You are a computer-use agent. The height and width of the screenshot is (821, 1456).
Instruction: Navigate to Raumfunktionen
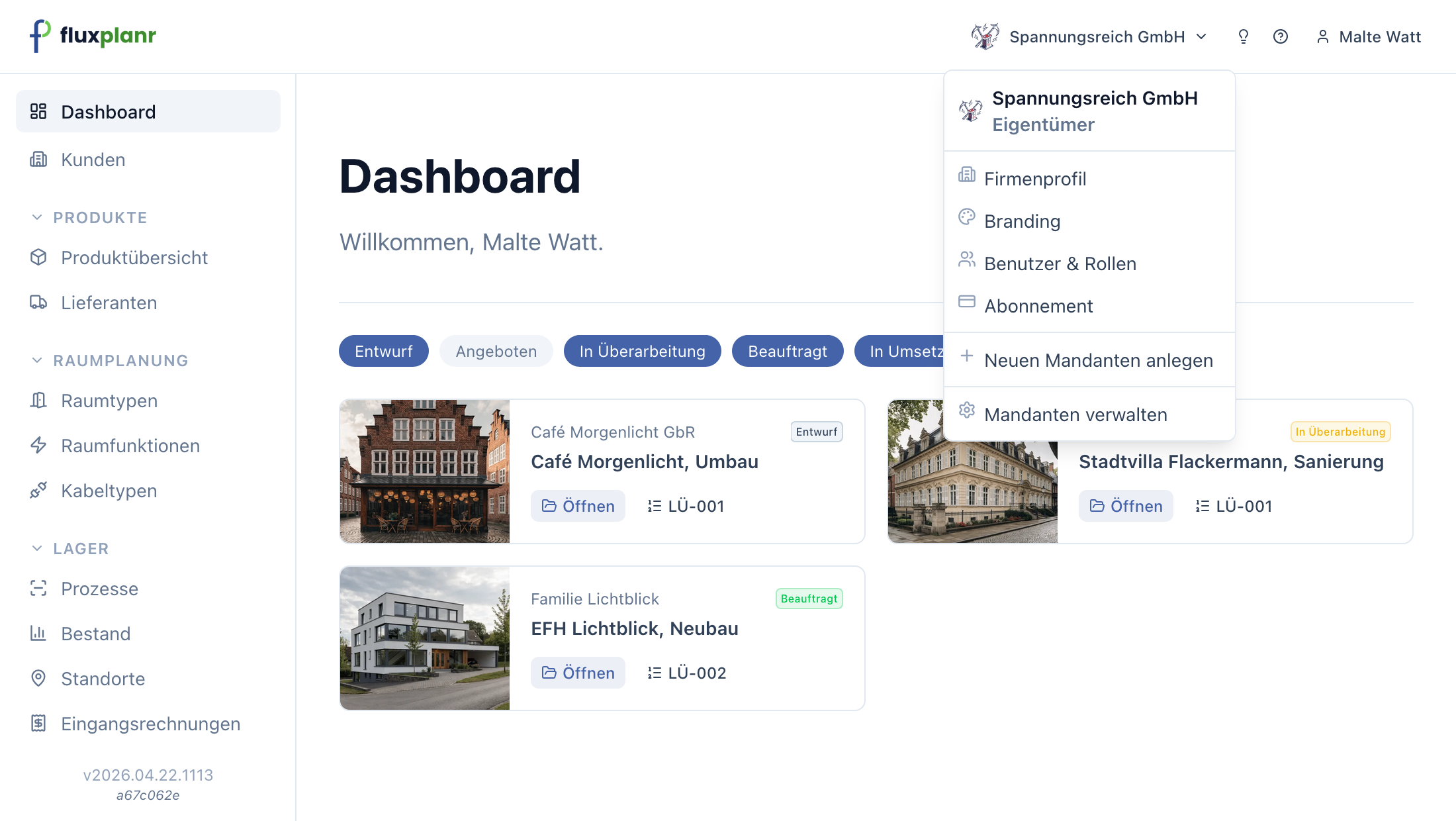tap(148, 446)
